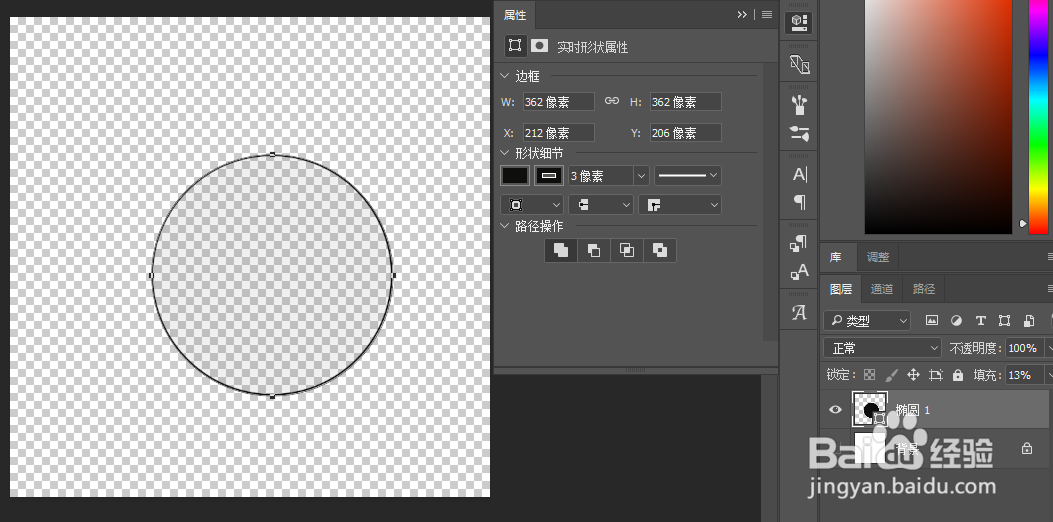Switch to the 路径 tab
Viewport: 1053px width, 522px height.
(x=924, y=289)
